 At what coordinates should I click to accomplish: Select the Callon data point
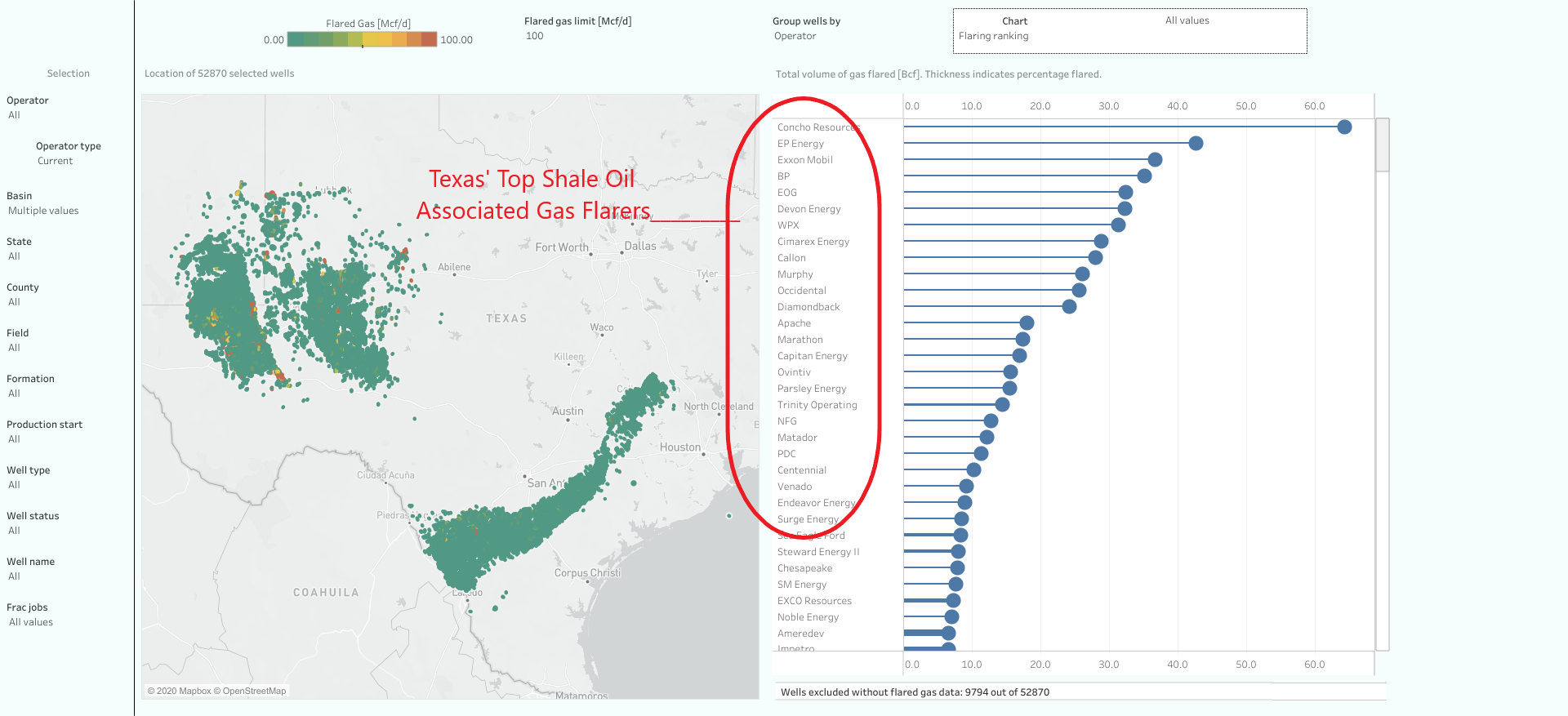1095,257
